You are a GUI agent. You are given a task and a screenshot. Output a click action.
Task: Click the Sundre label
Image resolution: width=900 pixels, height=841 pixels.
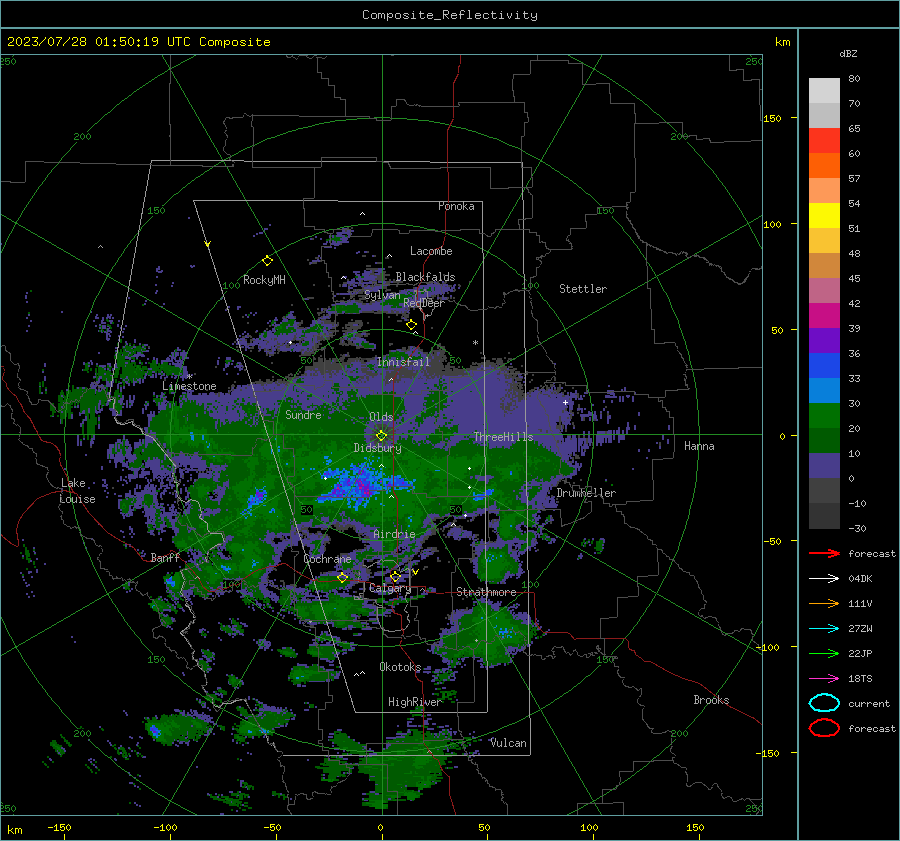click(x=303, y=415)
